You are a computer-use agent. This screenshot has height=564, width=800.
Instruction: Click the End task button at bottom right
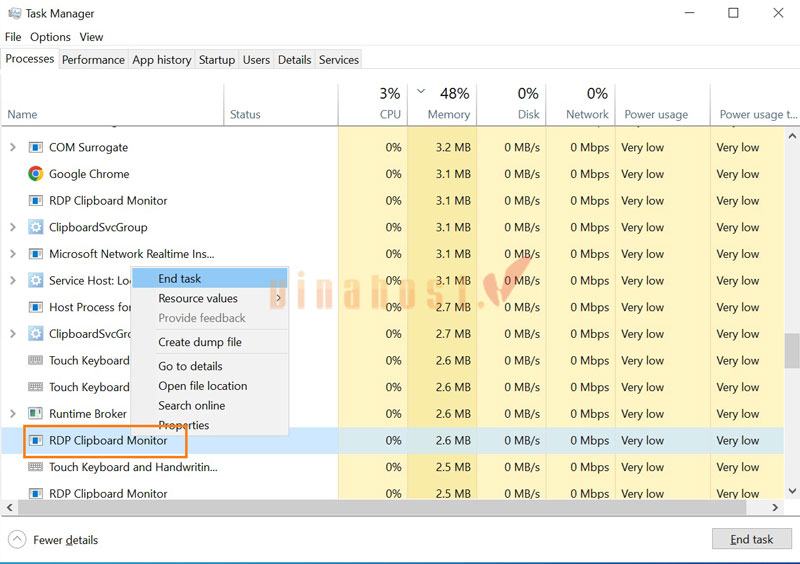pyautogui.click(x=751, y=539)
